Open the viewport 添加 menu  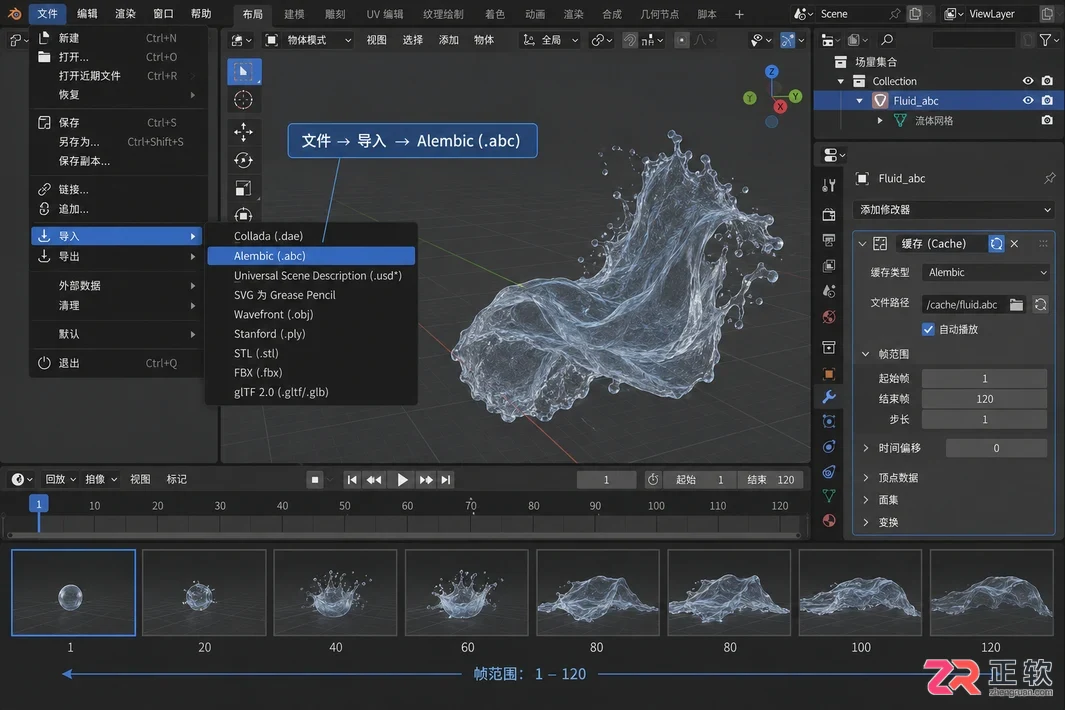[448, 40]
